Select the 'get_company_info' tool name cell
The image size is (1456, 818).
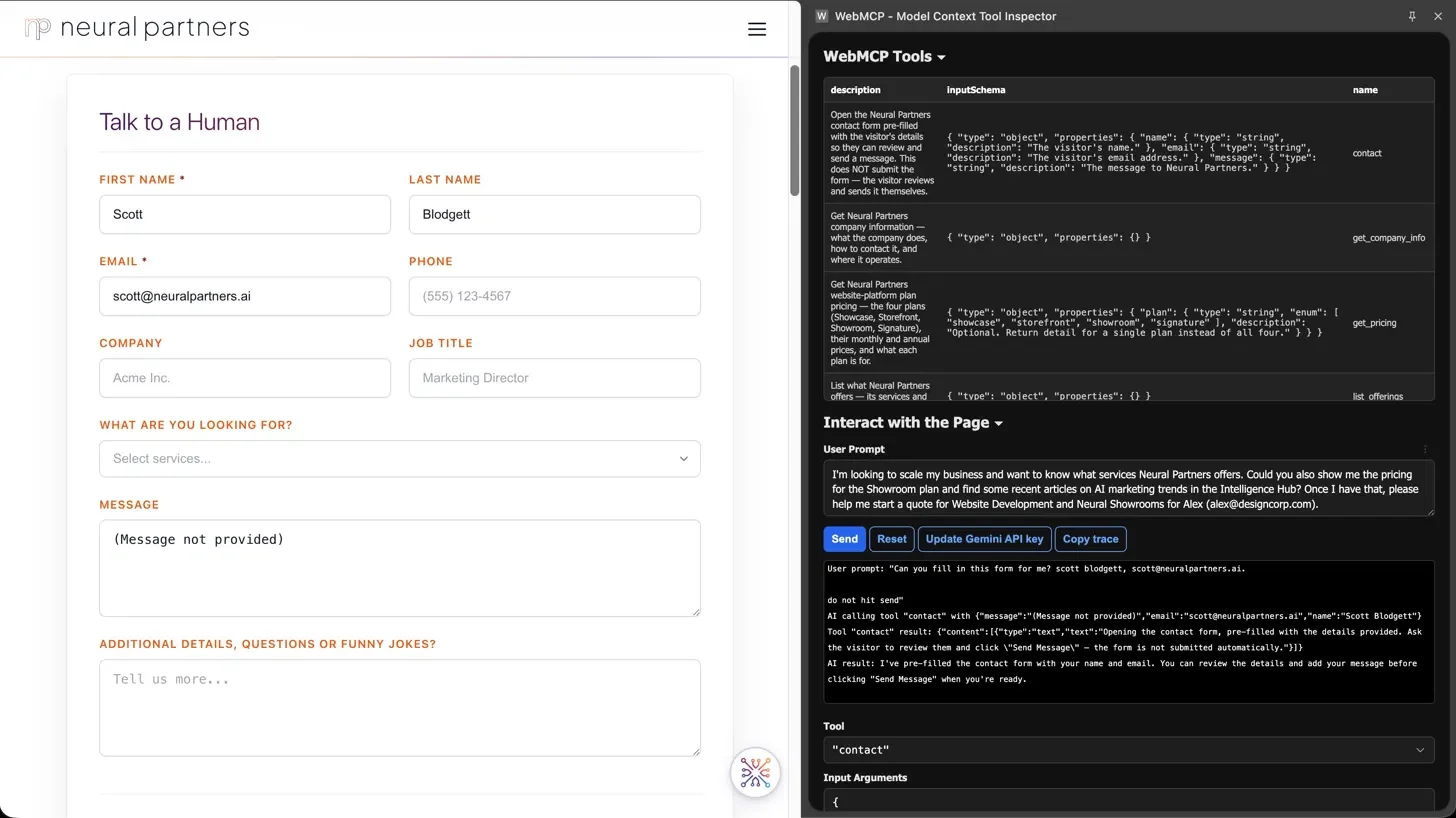(1390, 238)
